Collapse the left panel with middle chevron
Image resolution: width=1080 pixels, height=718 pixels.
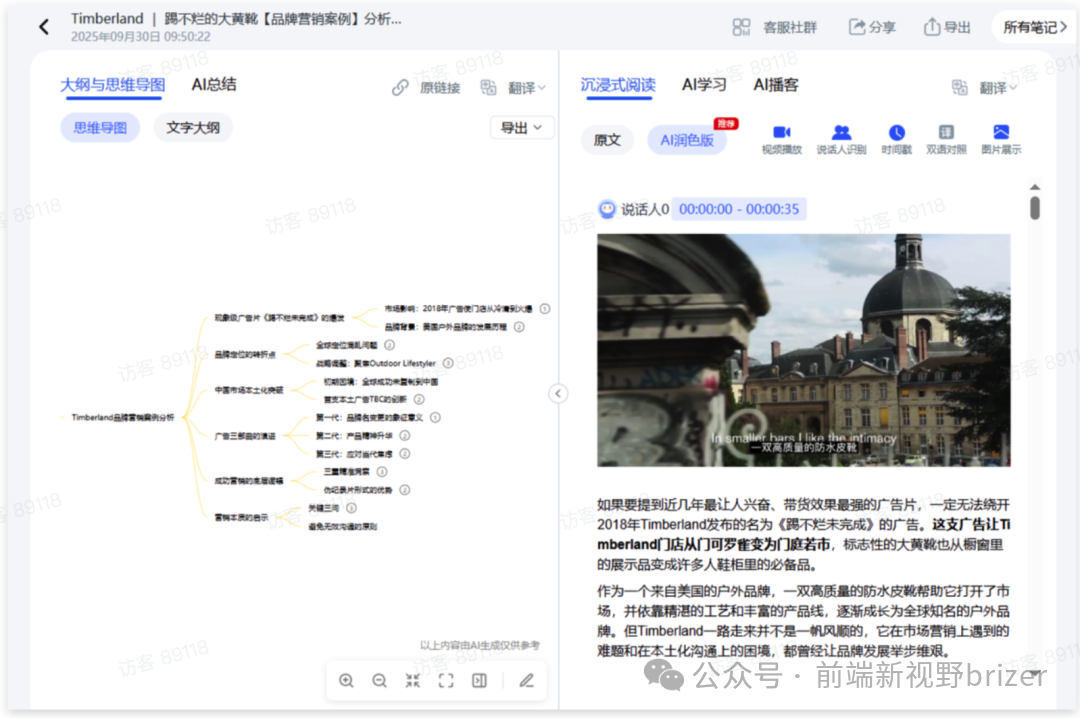[x=558, y=393]
